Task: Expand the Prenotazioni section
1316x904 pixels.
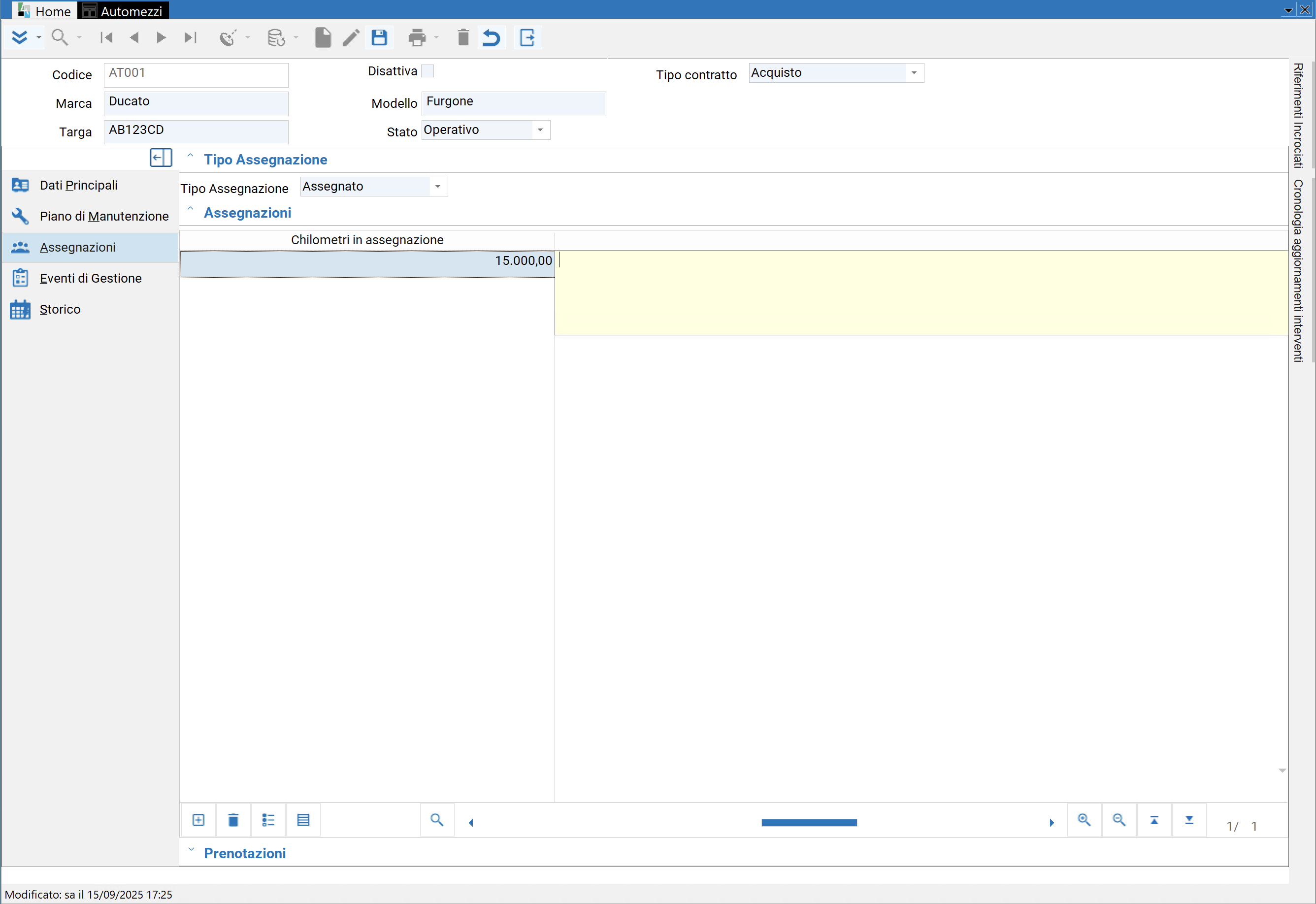Action: (x=191, y=850)
